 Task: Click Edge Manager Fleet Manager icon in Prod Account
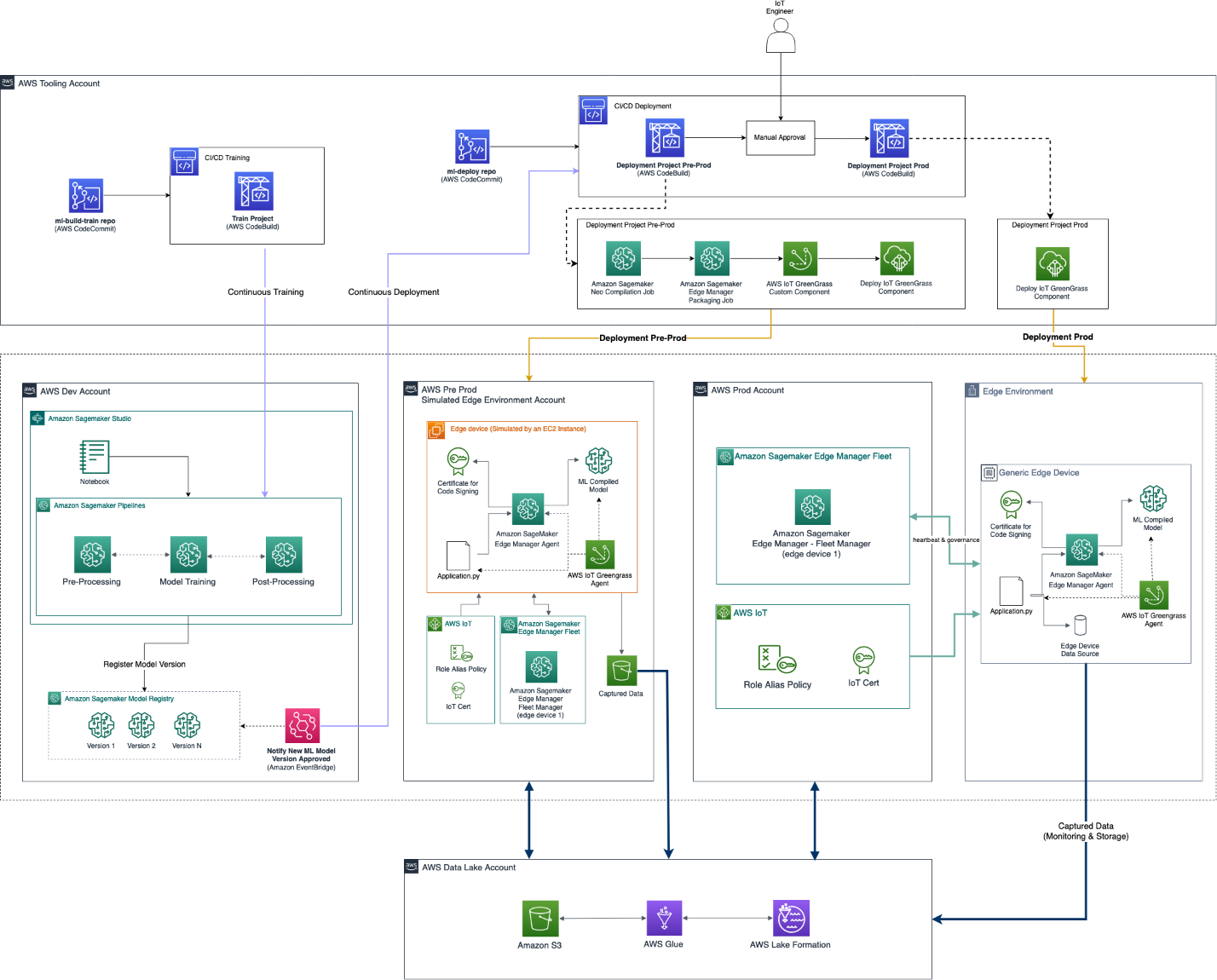812,506
